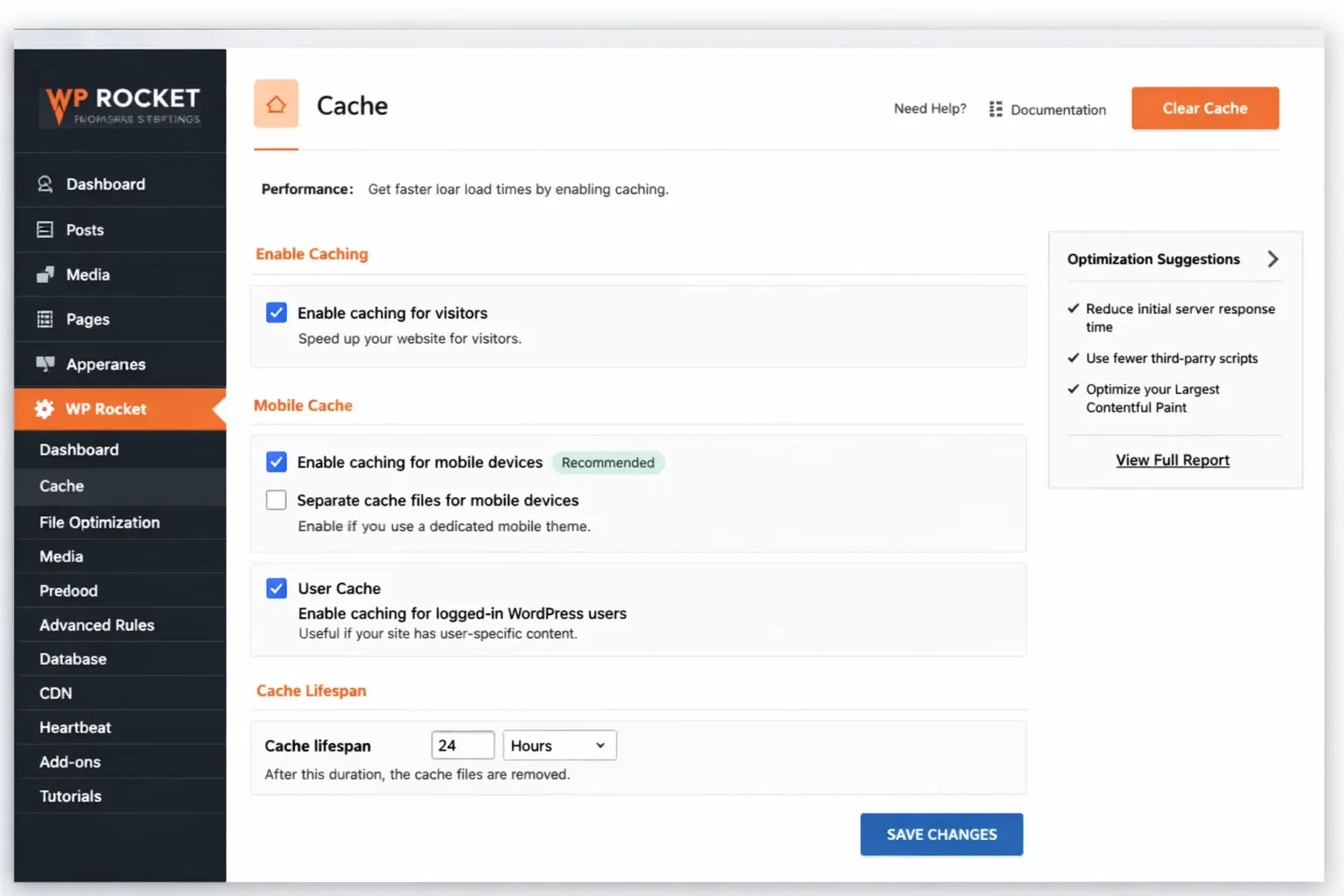Click the Pages grid icon
The image size is (1344, 896).
[45, 319]
